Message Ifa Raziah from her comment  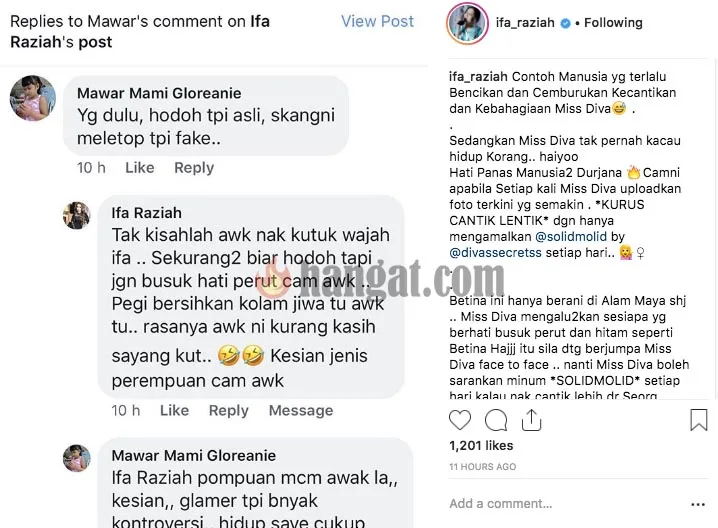point(301,410)
